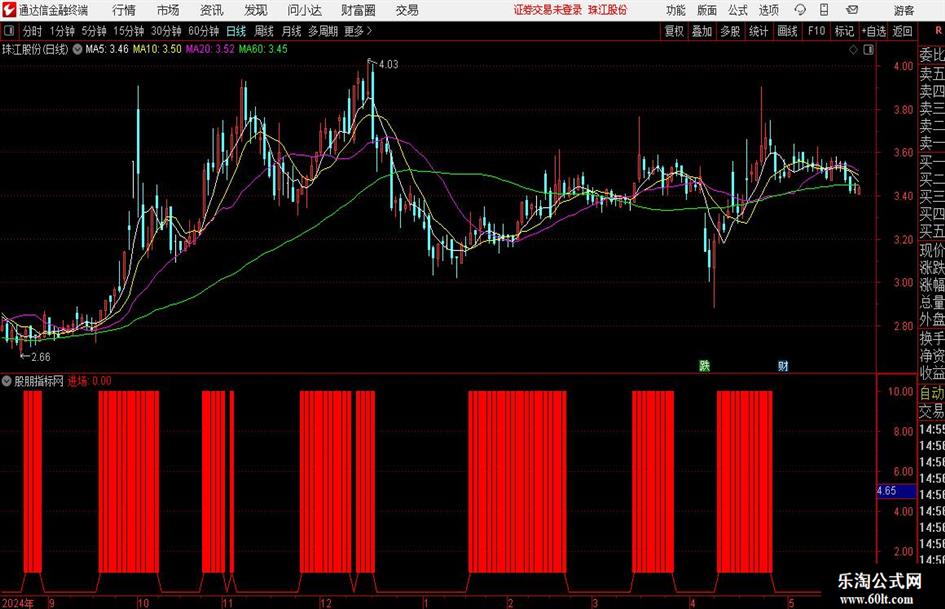Screen dimensions: 945x609
Task: Click the MA10: 3.50 value label
Action: pyautogui.click(x=157, y=49)
